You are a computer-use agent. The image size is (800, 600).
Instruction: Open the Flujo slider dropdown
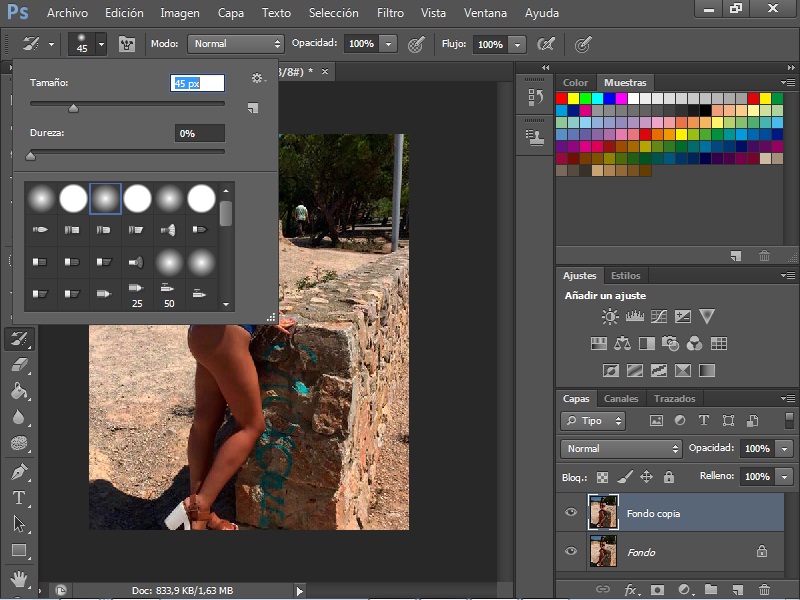(x=517, y=45)
